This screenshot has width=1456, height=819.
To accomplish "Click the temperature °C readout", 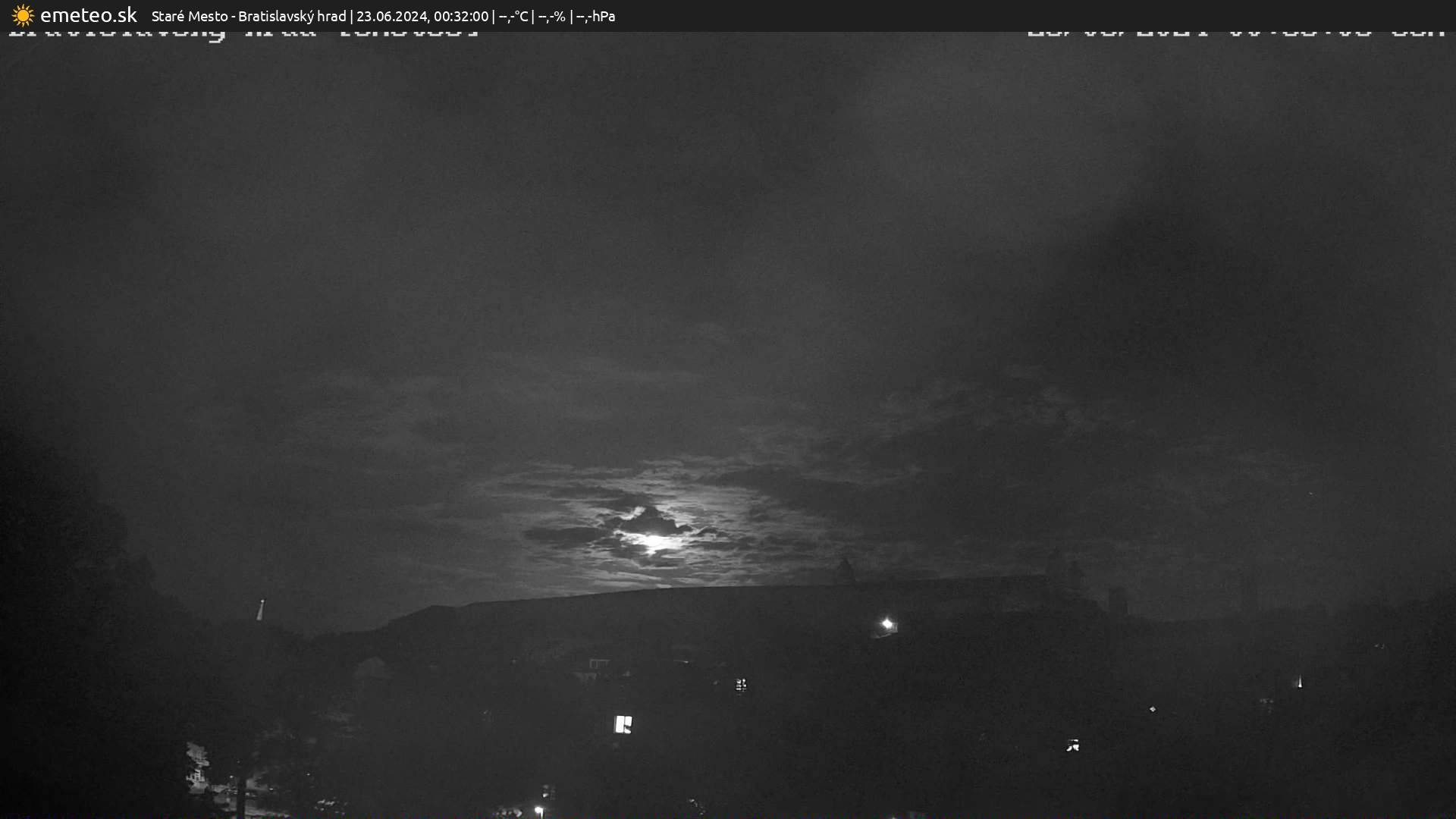I will coord(513,16).
